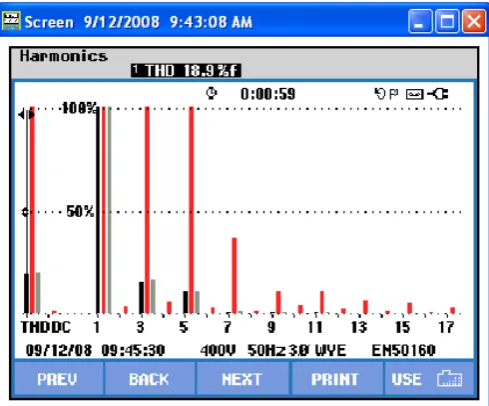
Task: Select the THD 18.9 %f readout
Action: (x=186, y=70)
